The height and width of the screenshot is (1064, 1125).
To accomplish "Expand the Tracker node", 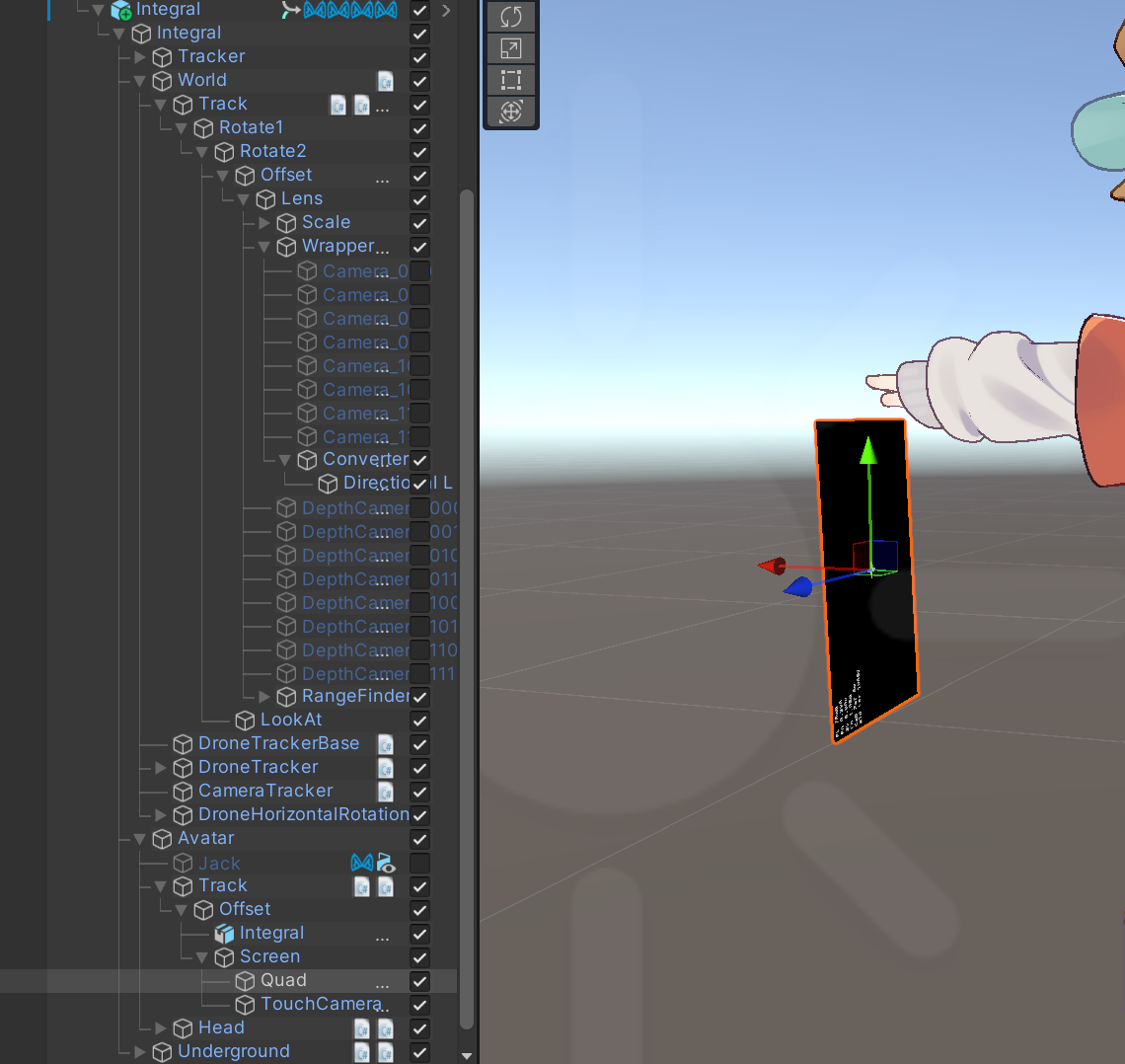I will point(140,57).
